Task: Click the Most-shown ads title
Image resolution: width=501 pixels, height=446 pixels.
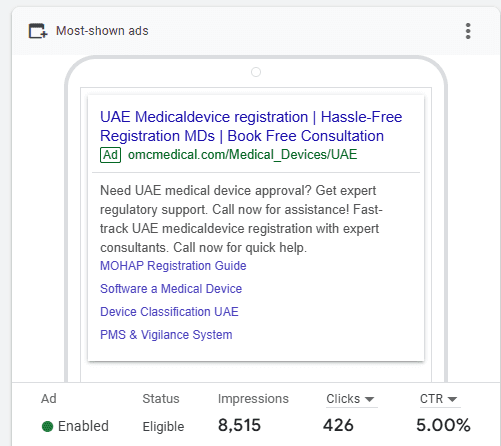Action: pos(102,31)
